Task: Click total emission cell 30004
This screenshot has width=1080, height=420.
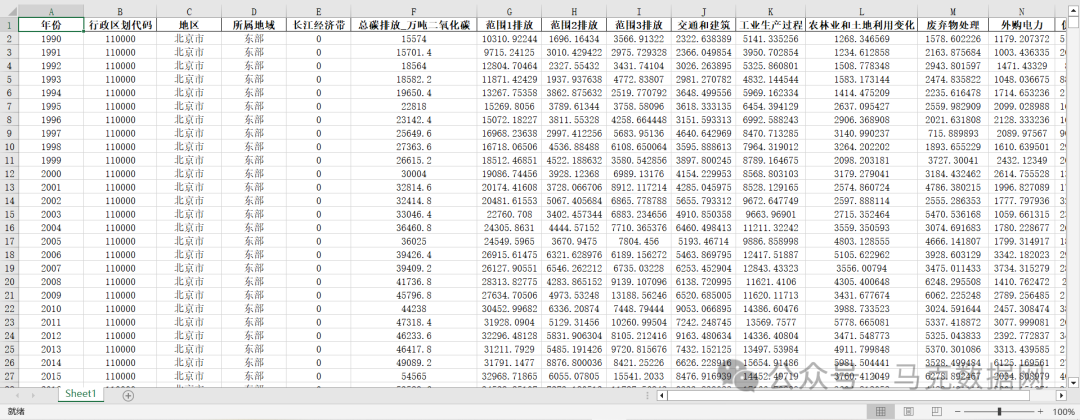Action: click(413, 174)
